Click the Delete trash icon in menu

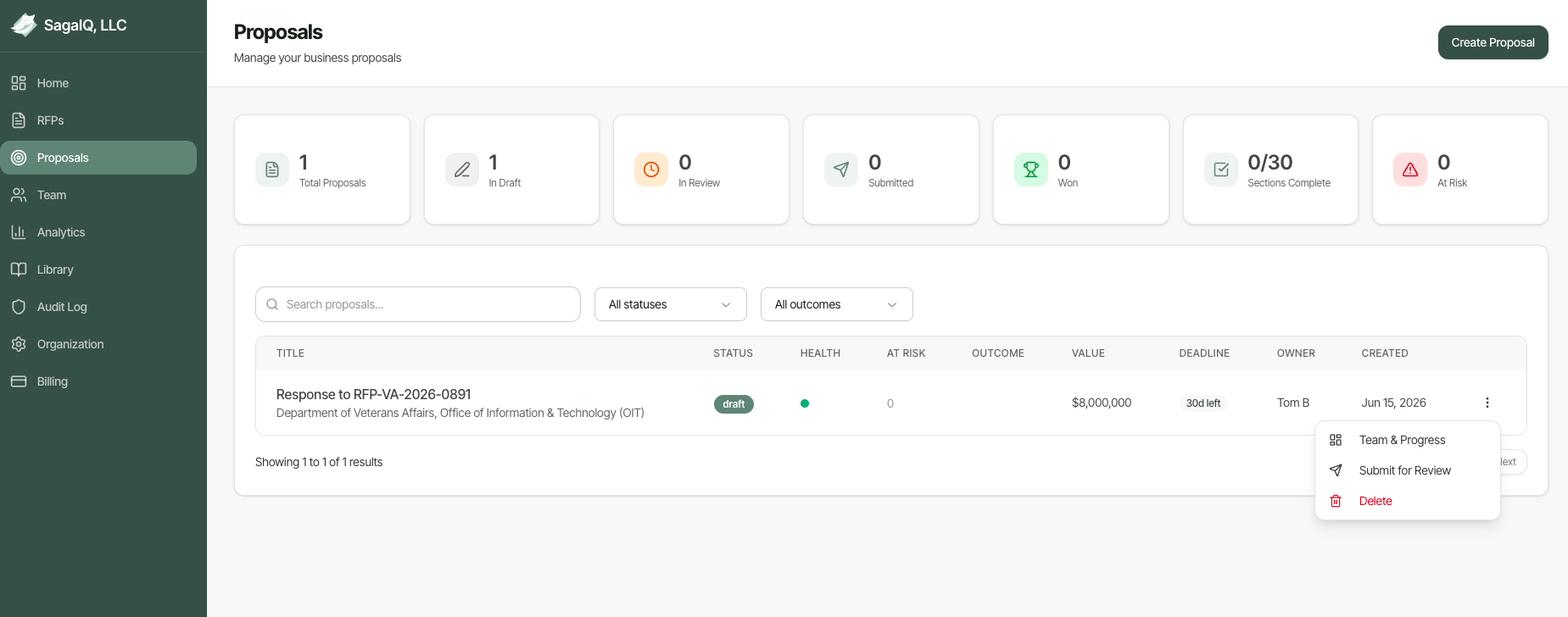pyautogui.click(x=1336, y=501)
